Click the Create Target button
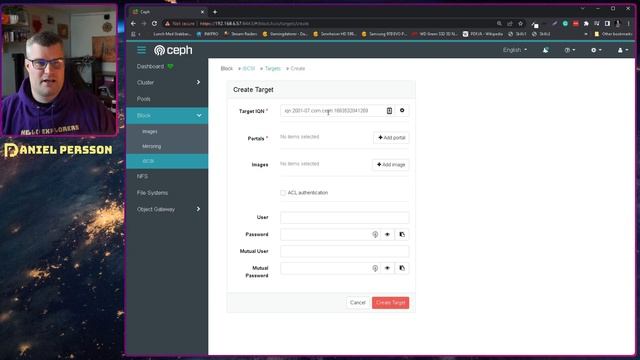640x360 pixels. click(390, 302)
